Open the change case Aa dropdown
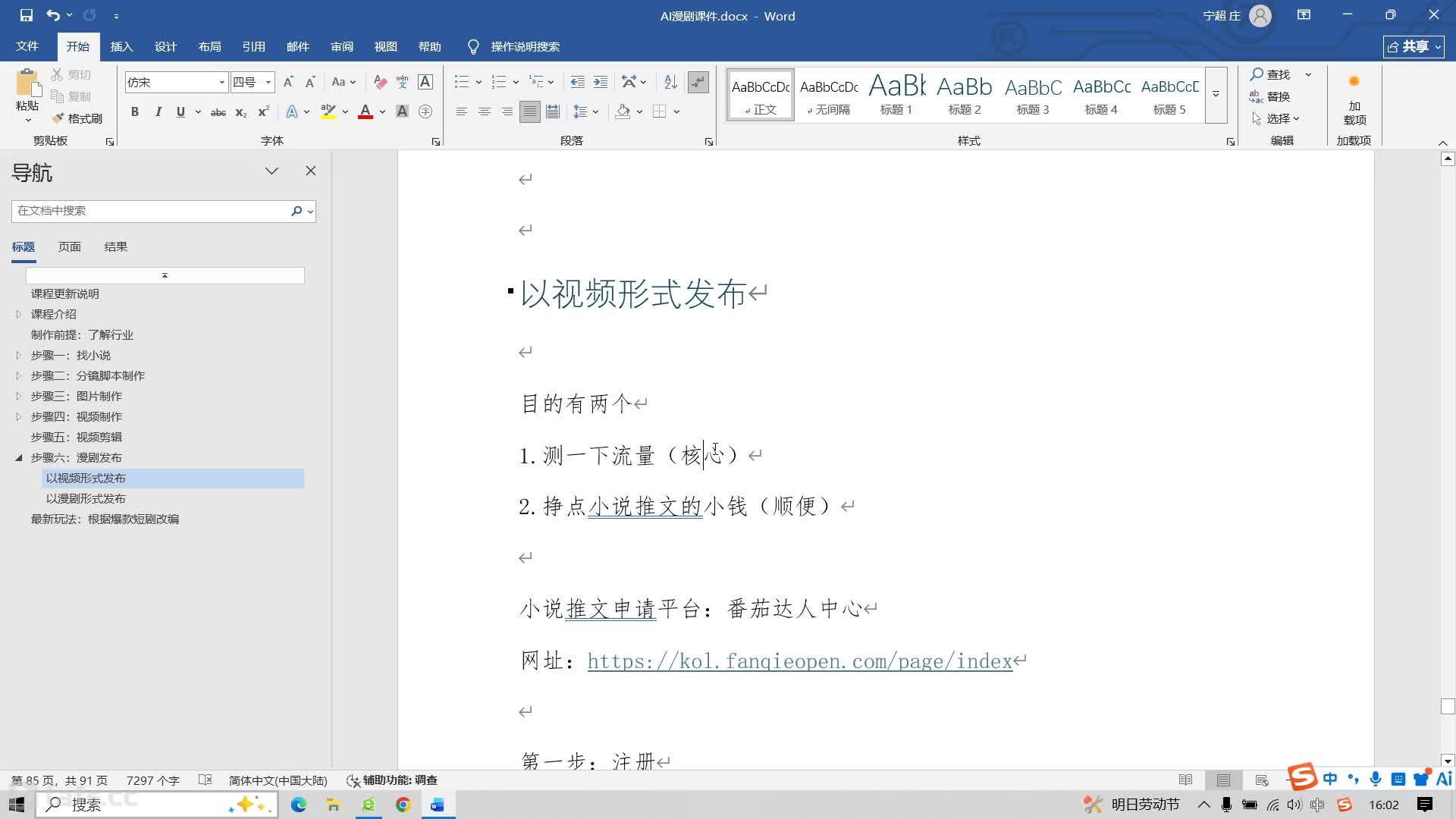 (x=344, y=82)
